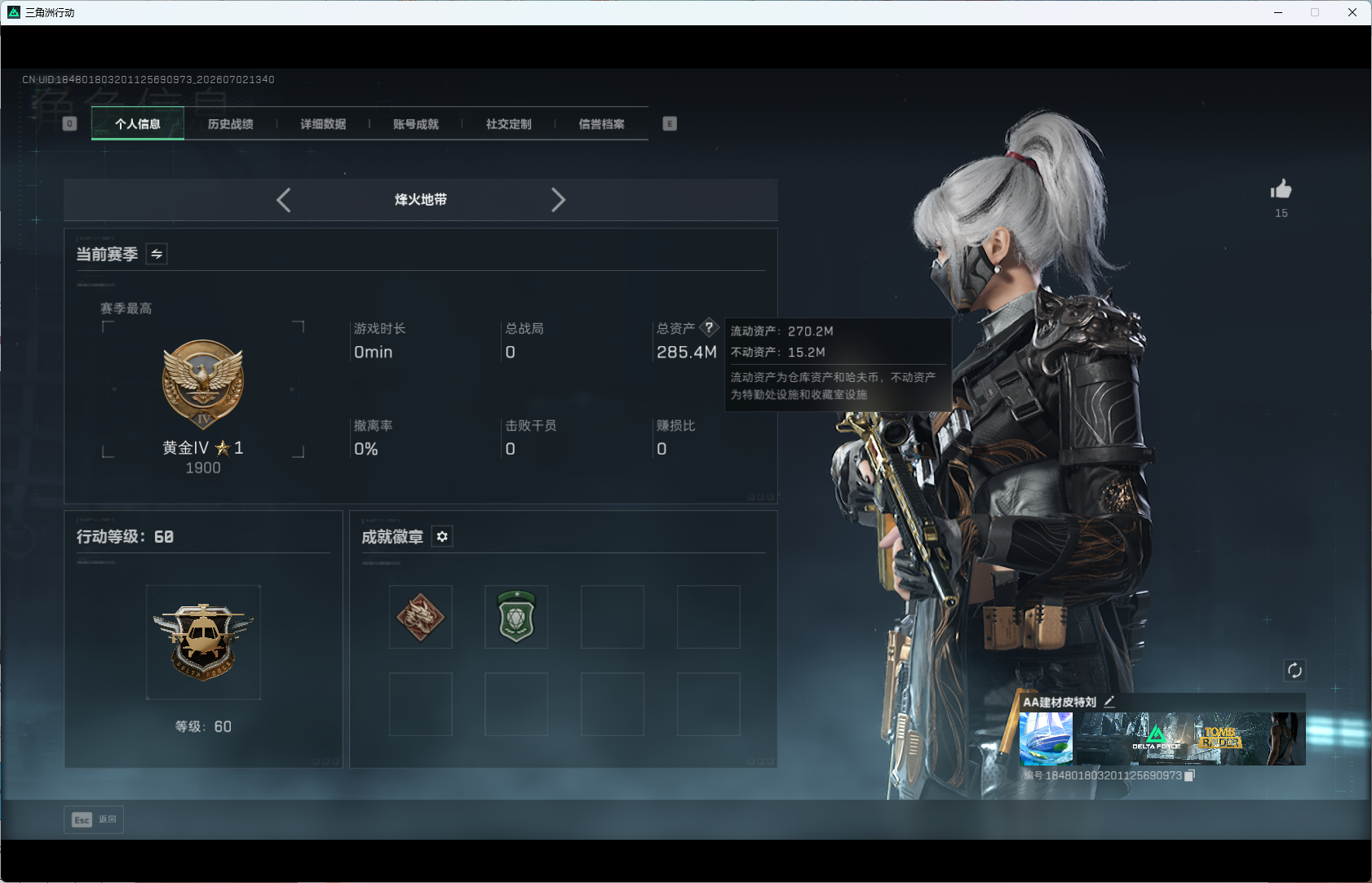Switch to 账号成就 tab
Viewport: 1372px width, 883px height.
coord(416,124)
